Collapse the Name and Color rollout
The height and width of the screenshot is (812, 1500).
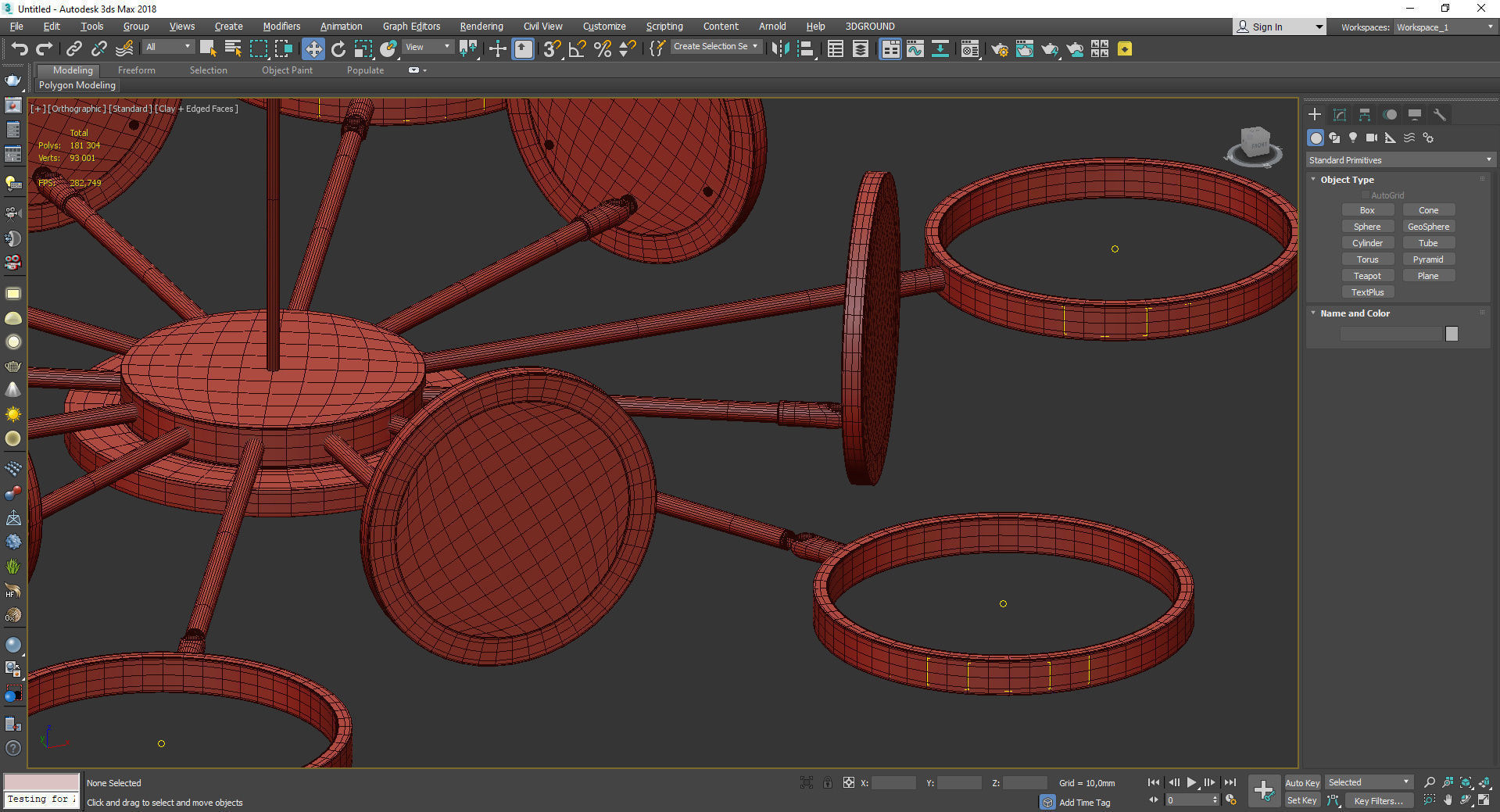[1313, 313]
